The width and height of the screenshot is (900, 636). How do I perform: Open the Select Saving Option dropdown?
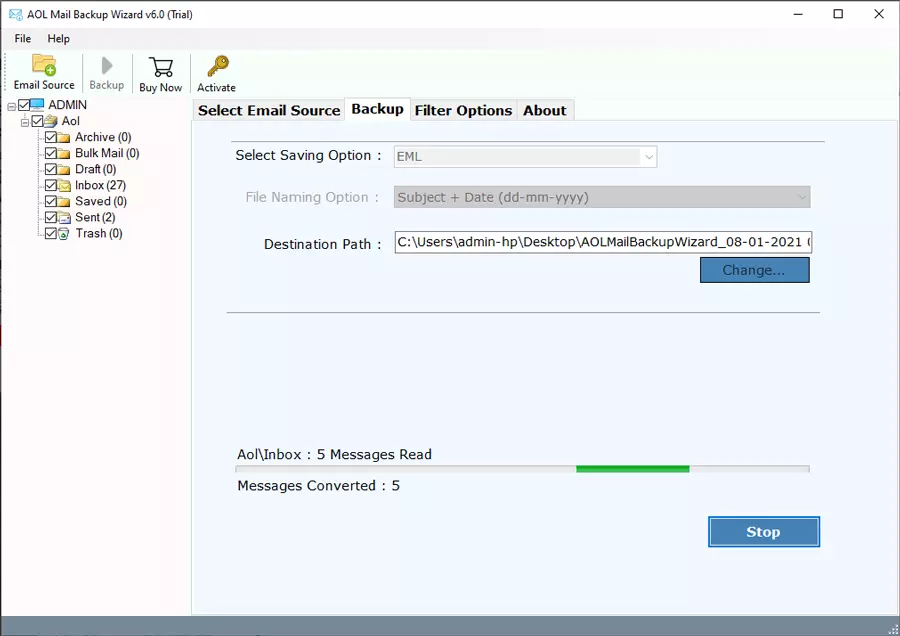[525, 157]
